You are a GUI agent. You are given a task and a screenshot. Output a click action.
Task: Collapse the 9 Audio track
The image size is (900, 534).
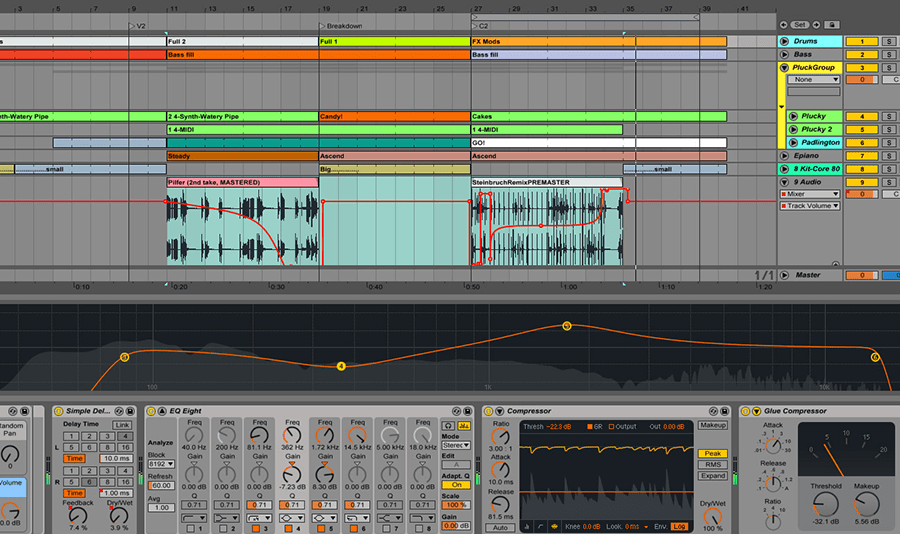pyautogui.click(x=784, y=182)
